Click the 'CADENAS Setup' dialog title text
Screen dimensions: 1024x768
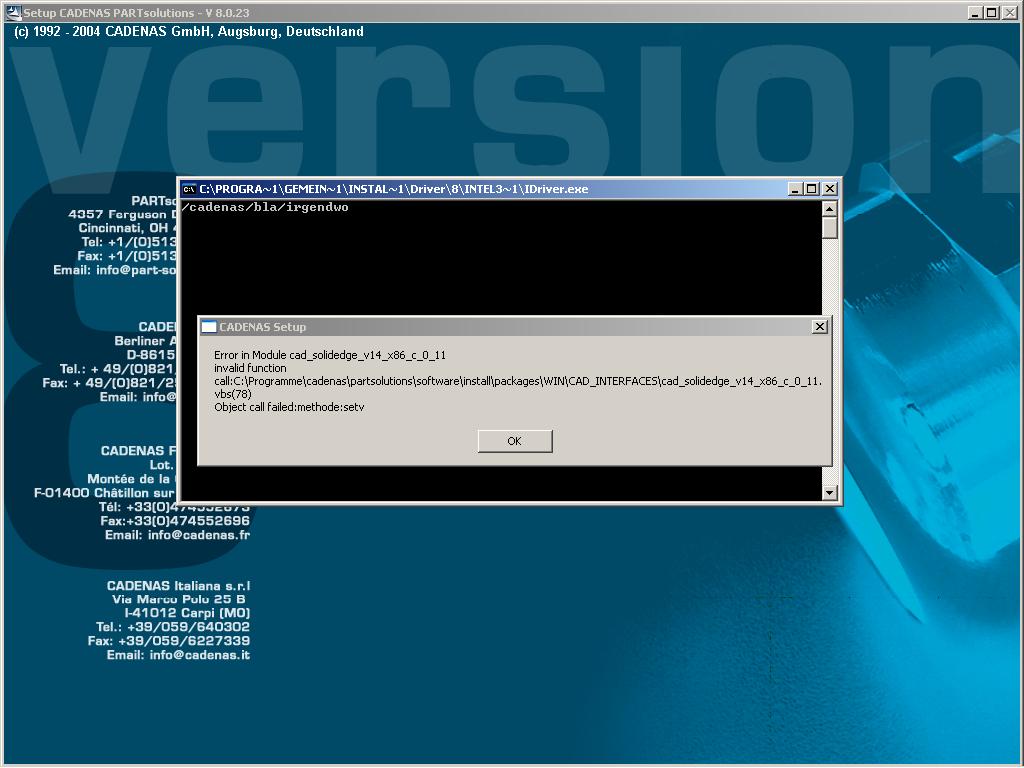(x=263, y=327)
